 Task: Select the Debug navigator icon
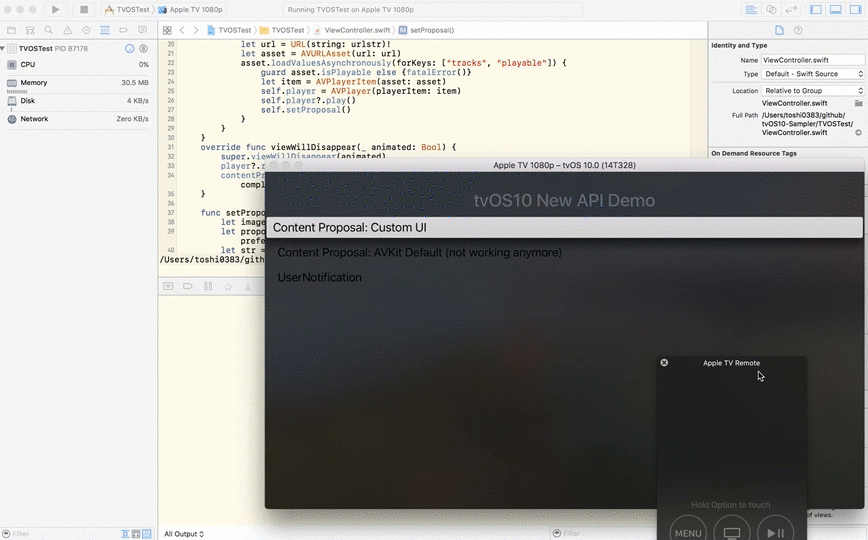105,30
